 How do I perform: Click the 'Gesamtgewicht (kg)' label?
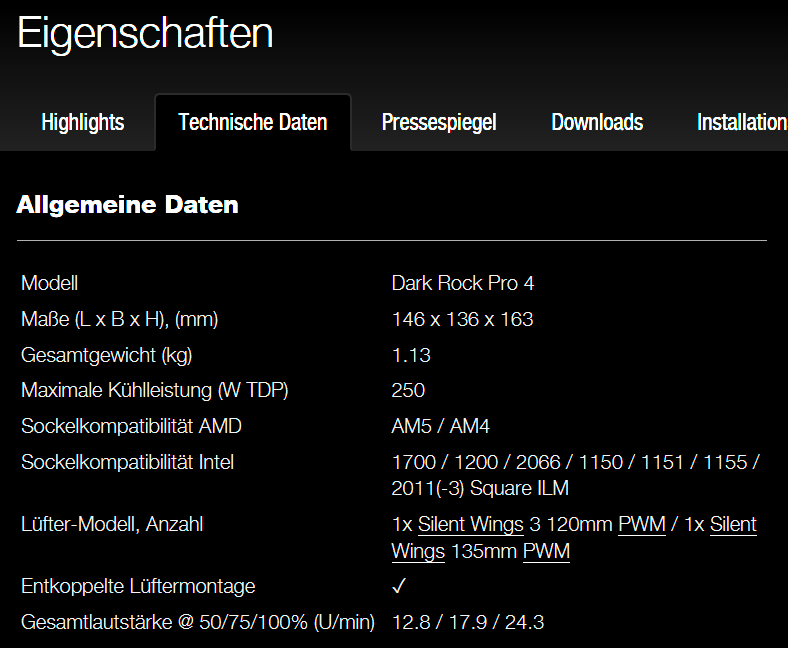click(x=107, y=355)
